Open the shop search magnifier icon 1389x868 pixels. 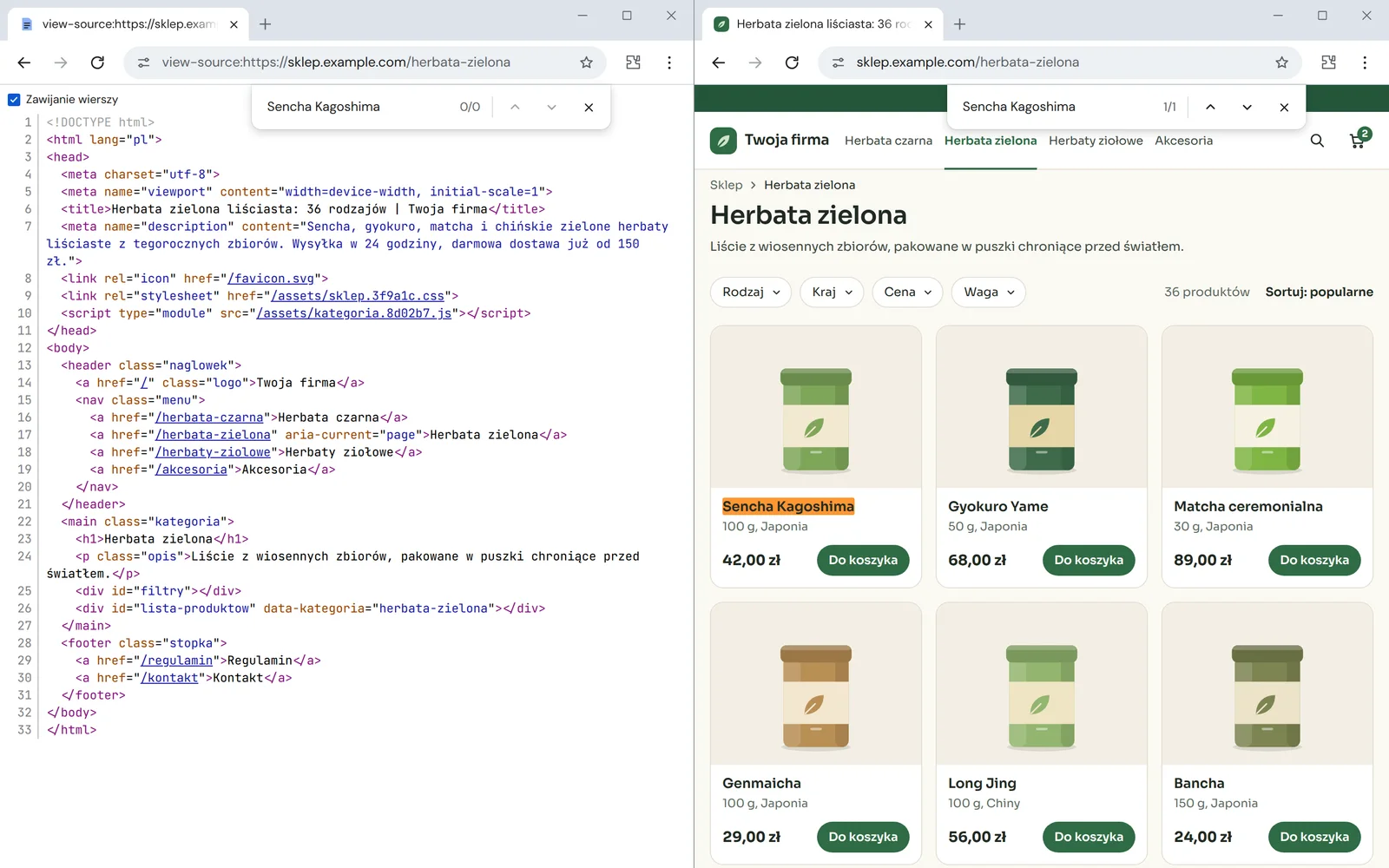click(1317, 141)
